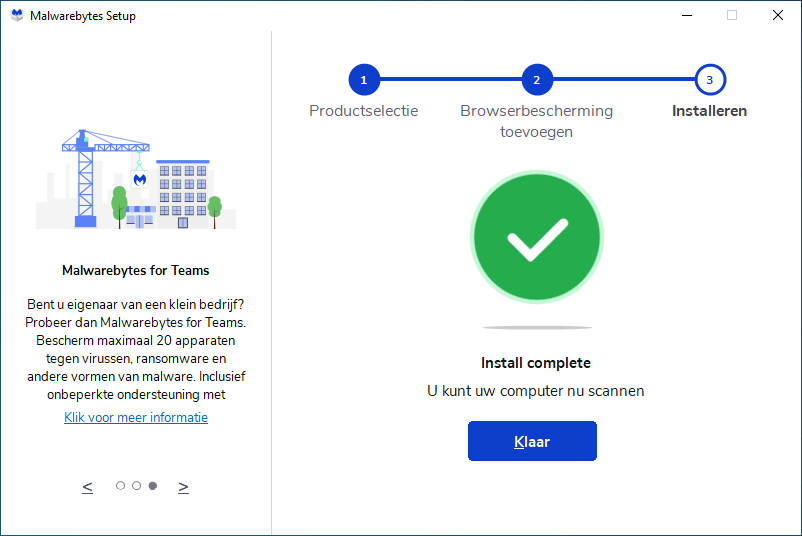Click the Malwarebytes for Teams crane illustration
This screenshot has width=802, height=536.
coord(136,179)
